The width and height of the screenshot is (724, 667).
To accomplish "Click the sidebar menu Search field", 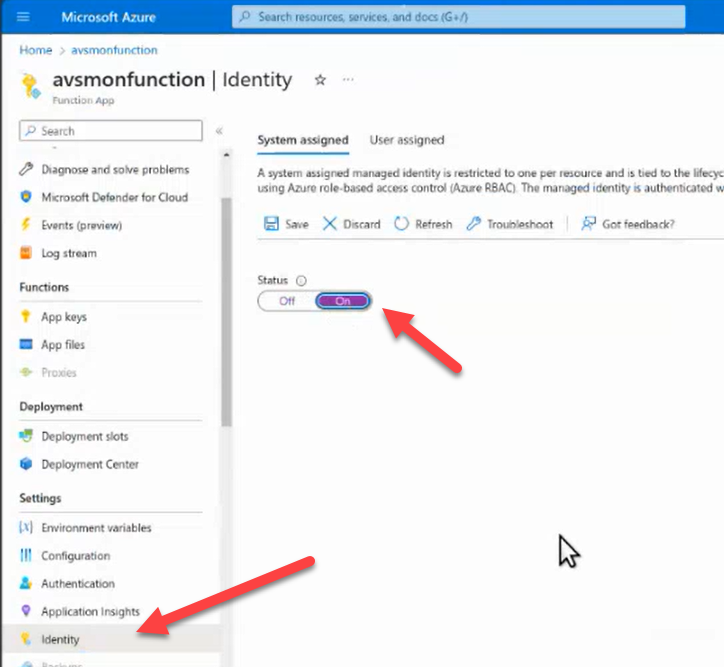I will click(111, 131).
